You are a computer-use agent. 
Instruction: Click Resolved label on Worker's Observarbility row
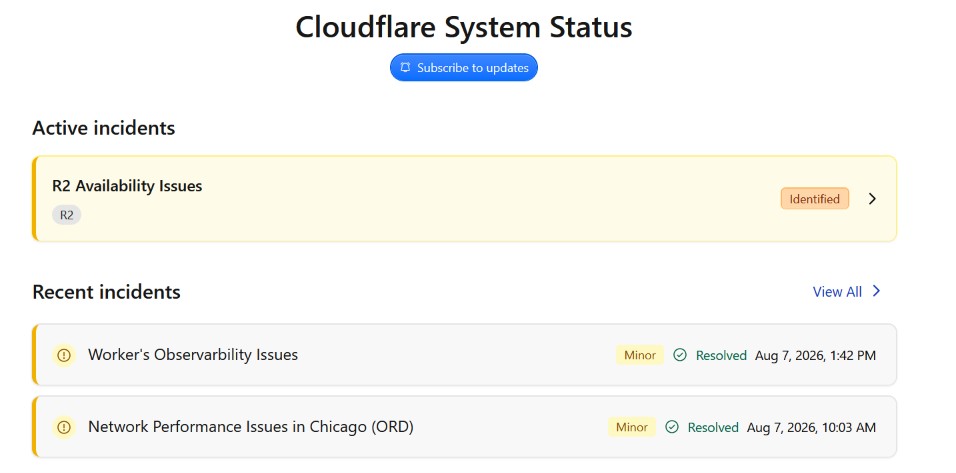pyautogui.click(x=721, y=355)
